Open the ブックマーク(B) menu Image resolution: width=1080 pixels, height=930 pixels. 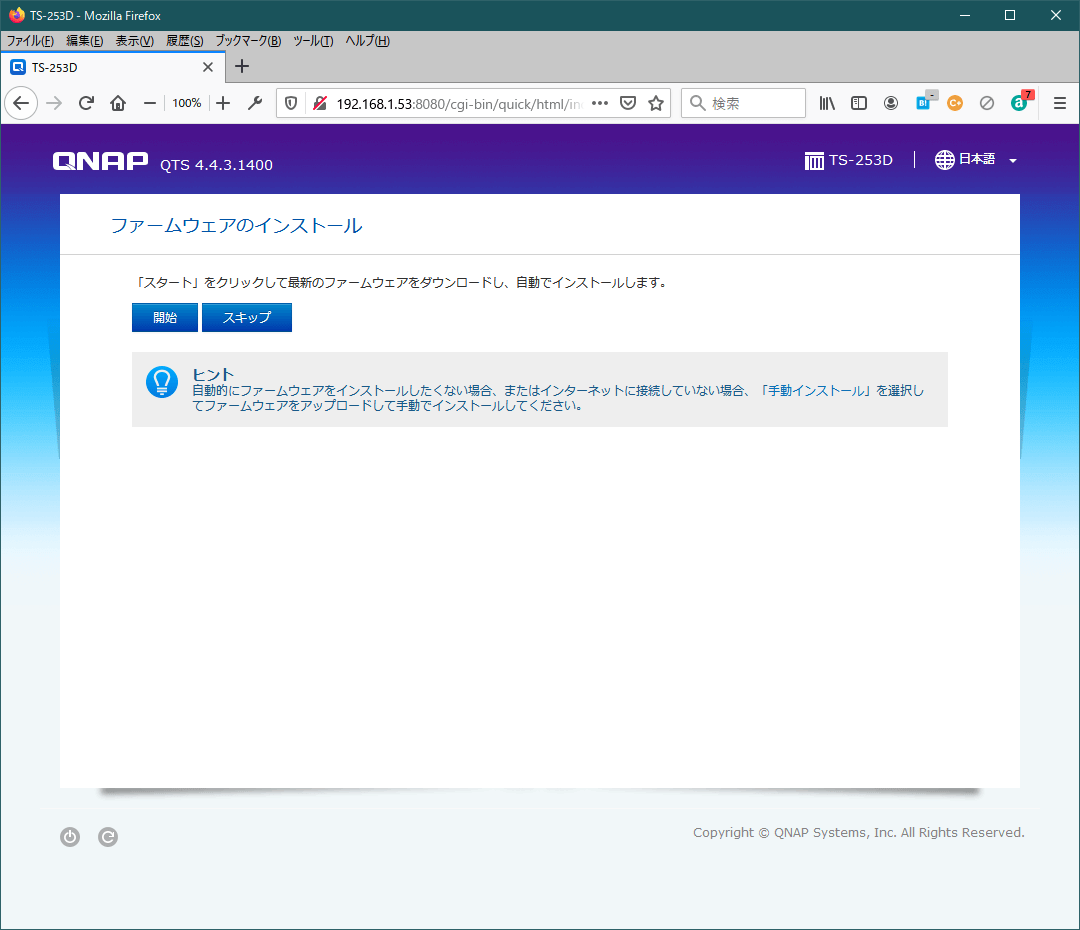[x=248, y=41]
